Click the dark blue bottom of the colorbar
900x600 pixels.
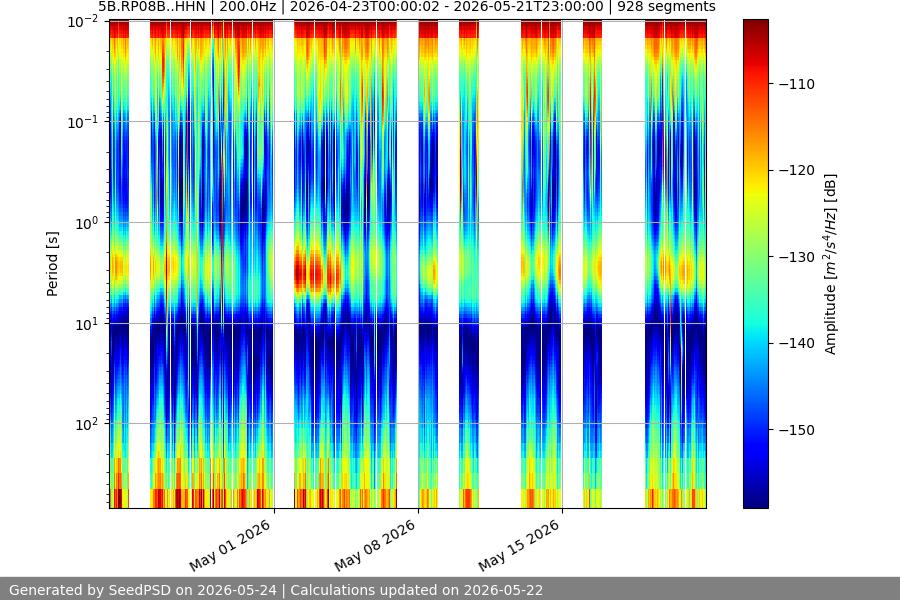pyautogui.click(x=755, y=497)
